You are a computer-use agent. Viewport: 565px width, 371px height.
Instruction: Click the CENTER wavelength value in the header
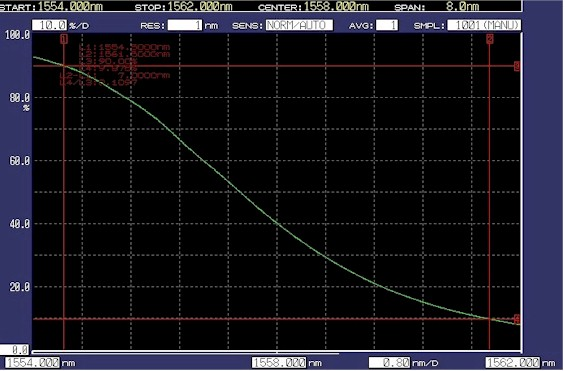tap(336, 6)
